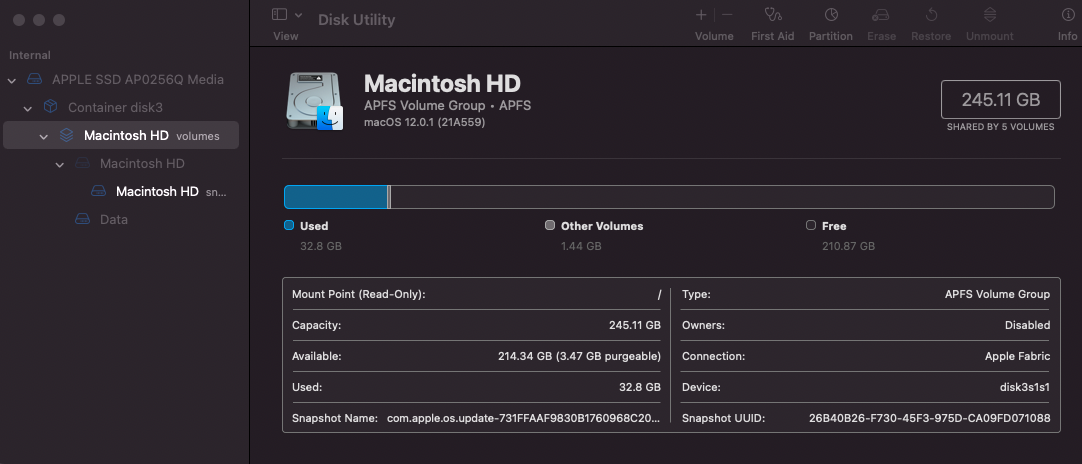Click the First Aid toolbar label
This screenshot has width=1082, height=464.
[x=773, y=36]
